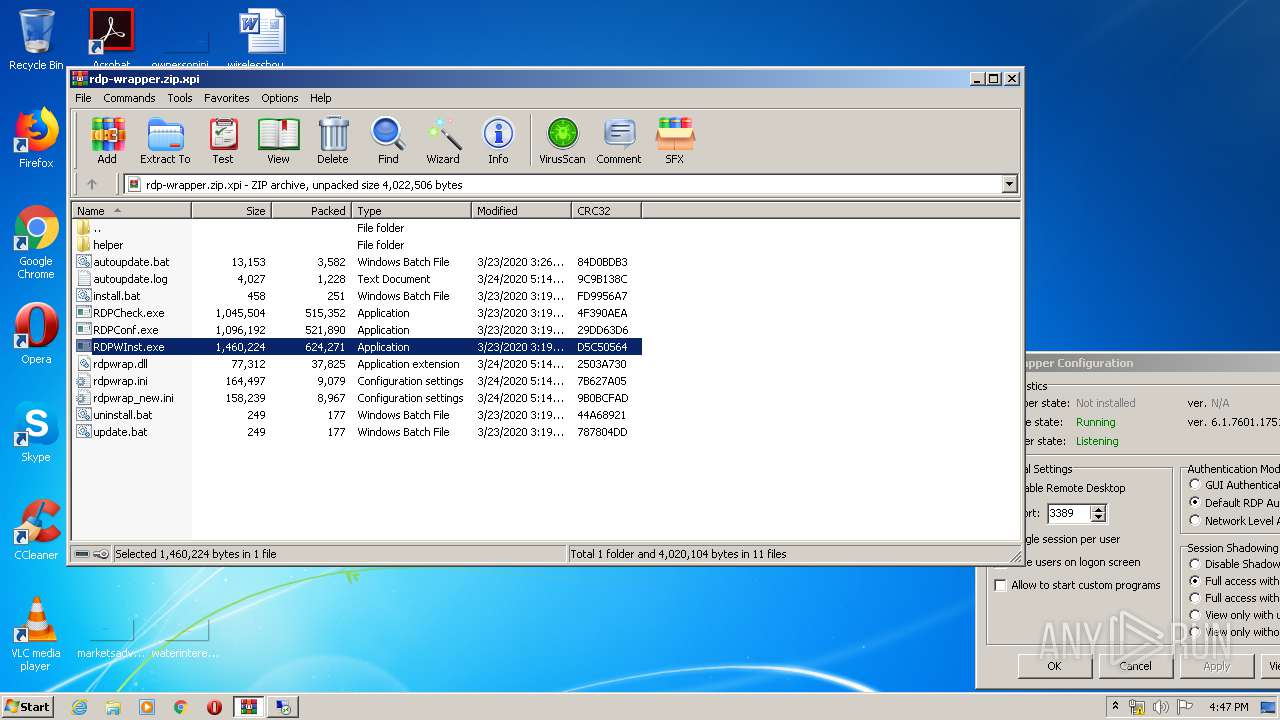The image size is (1280, 720).
Task: Select Network Level Authentication radio
Action: coord(1195,520)
